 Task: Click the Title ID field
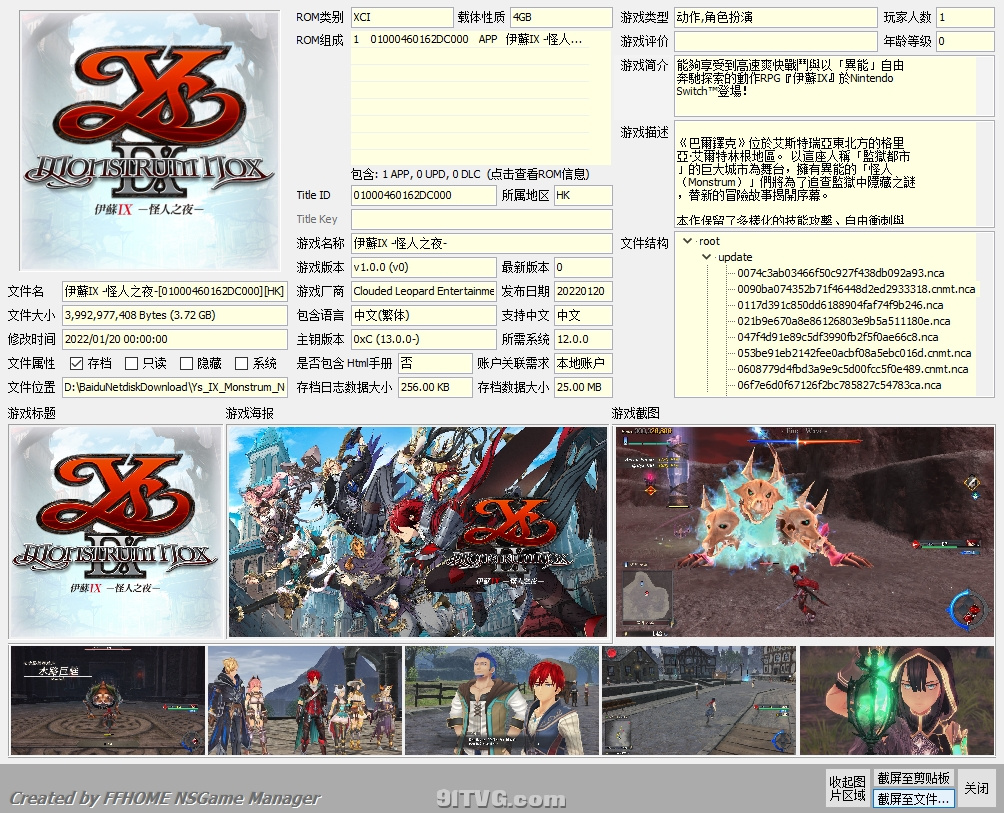423,195
